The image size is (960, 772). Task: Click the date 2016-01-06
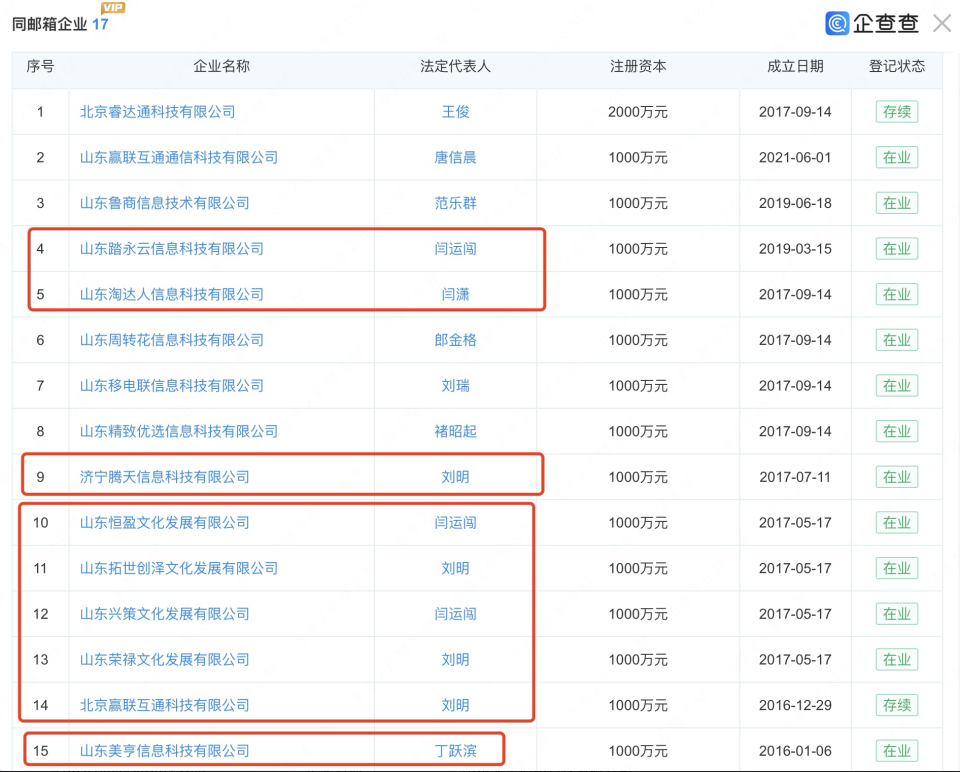(795, 751)
